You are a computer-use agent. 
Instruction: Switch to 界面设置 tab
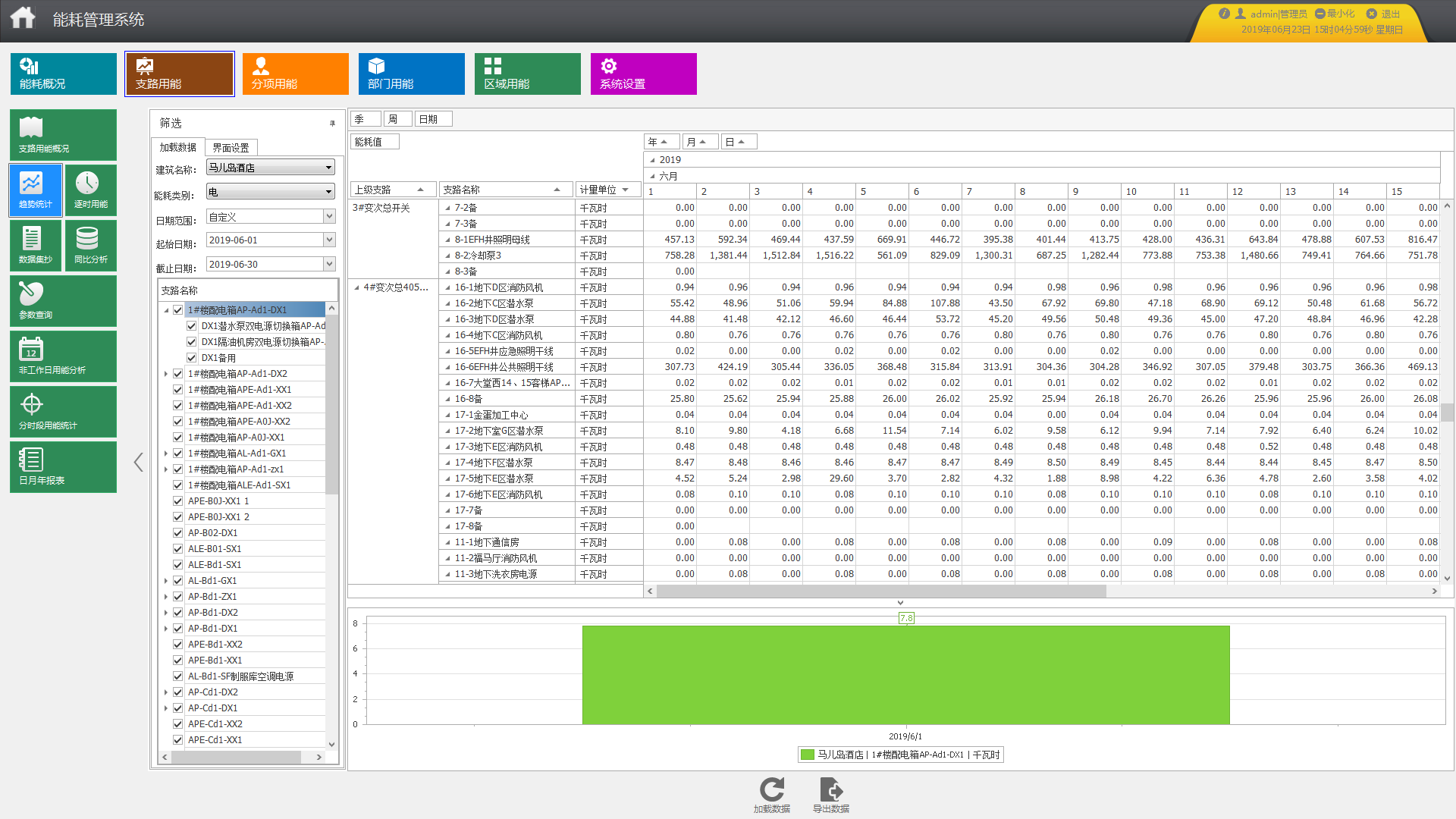pyautogui.click(x=231, y=148)
